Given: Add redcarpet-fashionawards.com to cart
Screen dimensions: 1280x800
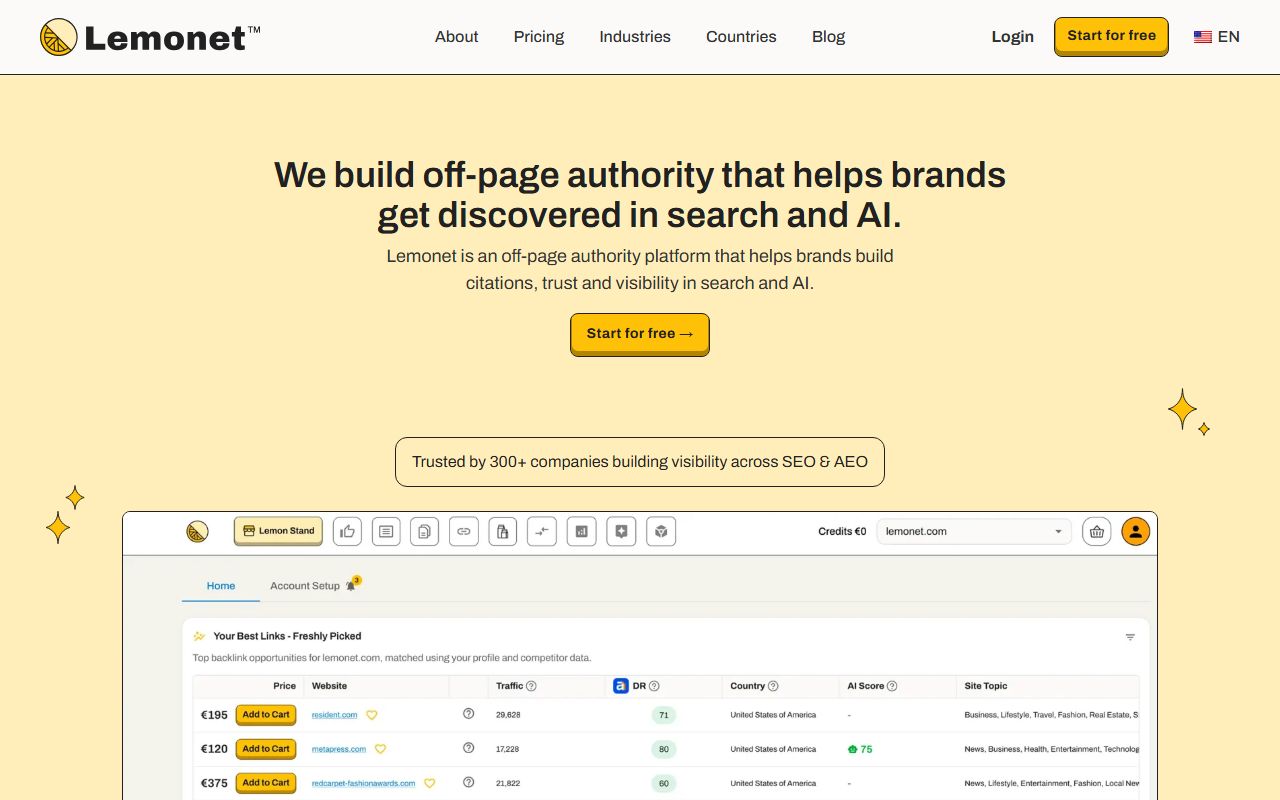Looking at the screenshot, I should tap(266, 783).
